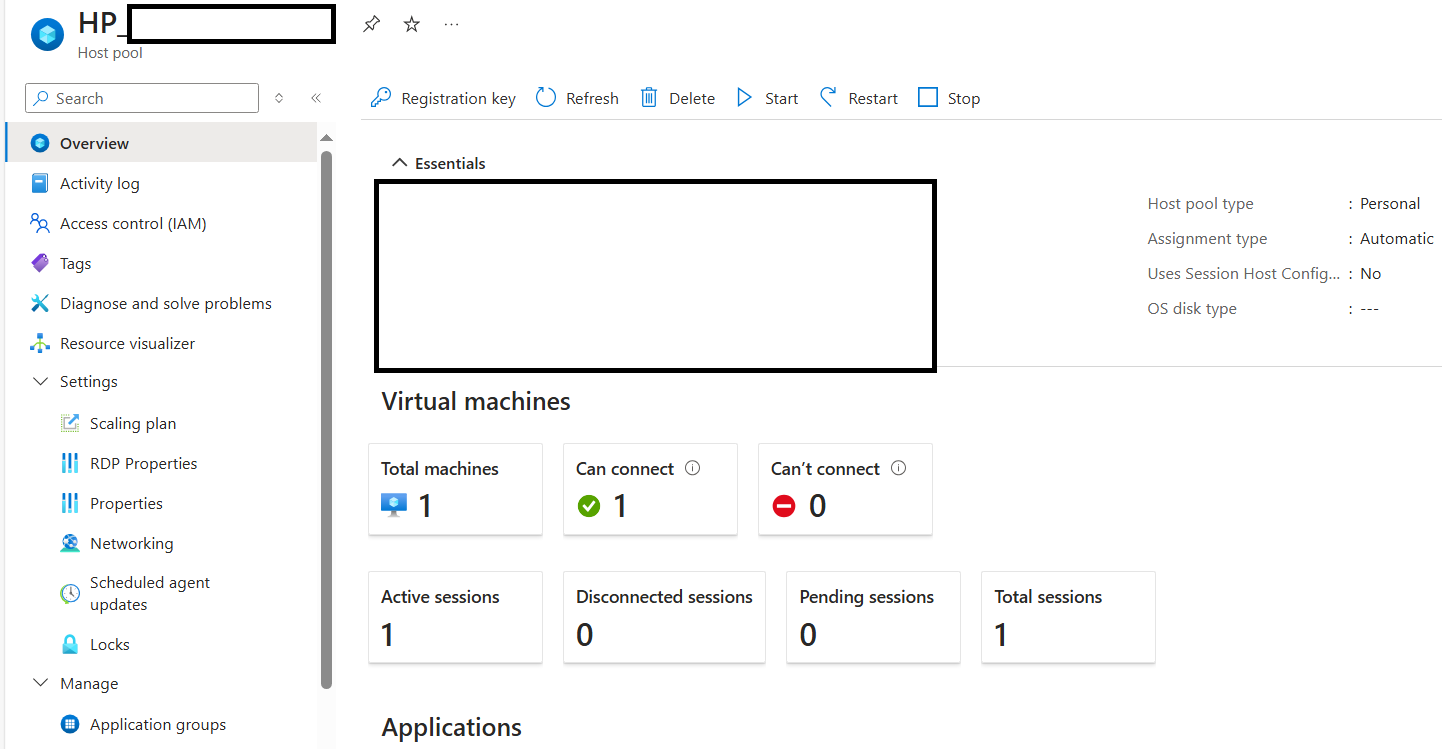Toggle the expand/collapse all menu arrows
This screenshot has height=749, width=1442.
coord(279,98)
